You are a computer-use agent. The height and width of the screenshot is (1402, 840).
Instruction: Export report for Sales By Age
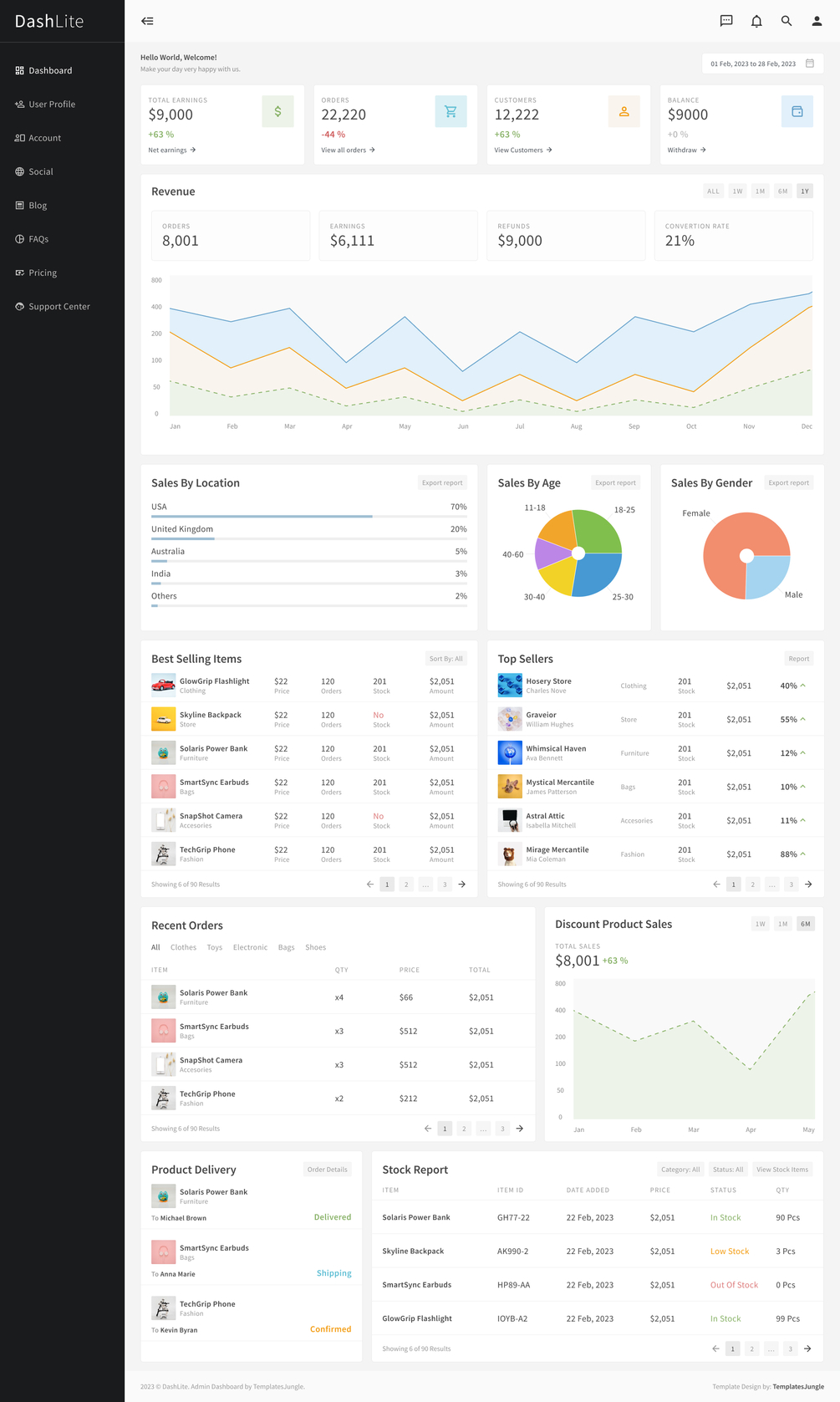pyautogui.click(x=615, y=482)
